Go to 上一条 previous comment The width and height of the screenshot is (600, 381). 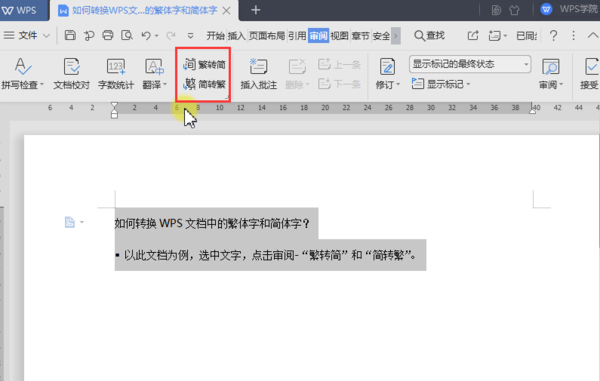click(339, 64)
